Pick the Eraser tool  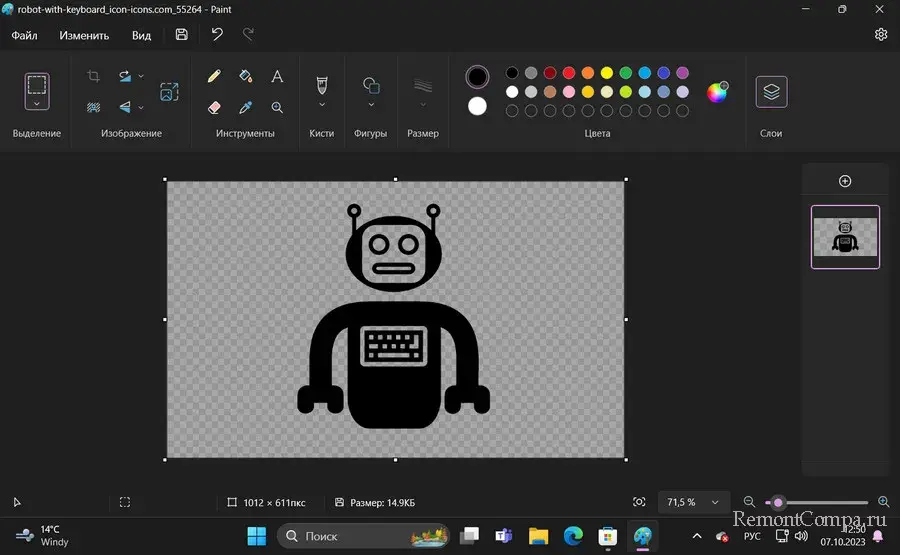coord(214,107)
